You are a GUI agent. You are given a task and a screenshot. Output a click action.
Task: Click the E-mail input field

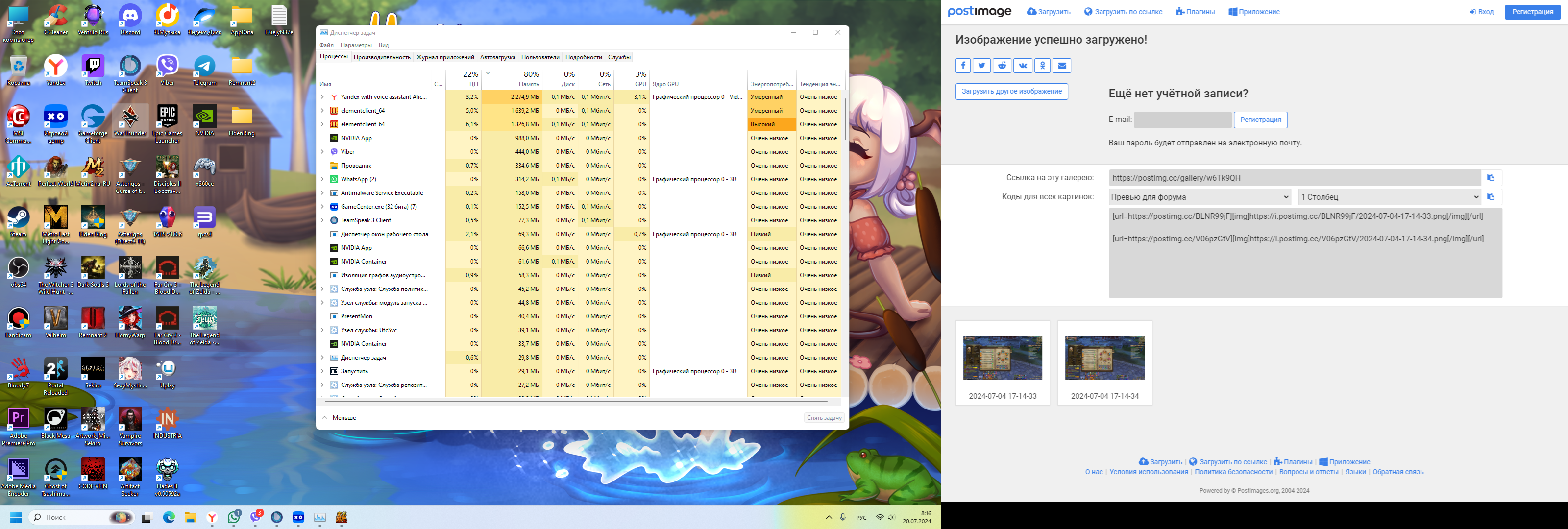(1182, 120)
